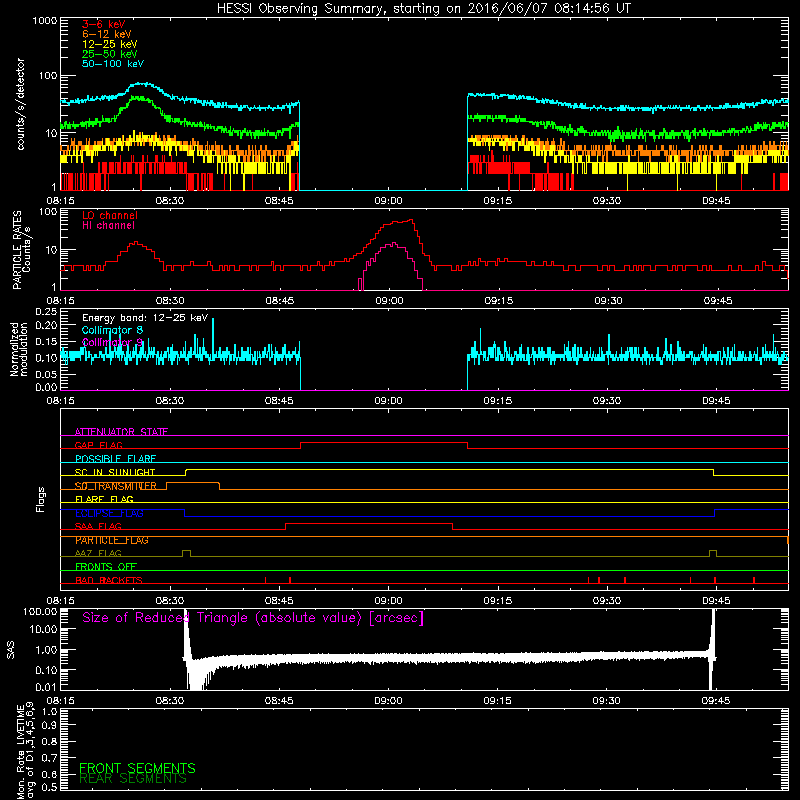The height and width of the screenshot is (800, 800).
Task: Click the ECLIPSE_FLAG label
Action: click(109, 513)
